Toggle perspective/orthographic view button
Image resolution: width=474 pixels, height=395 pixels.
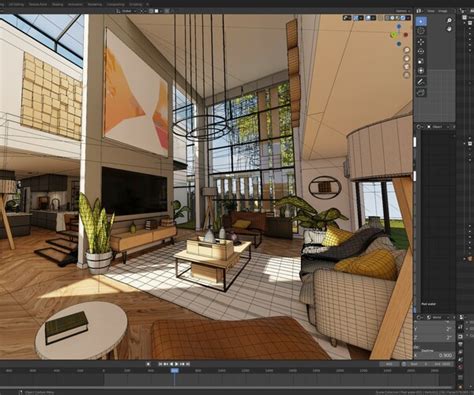pos(407,75)
